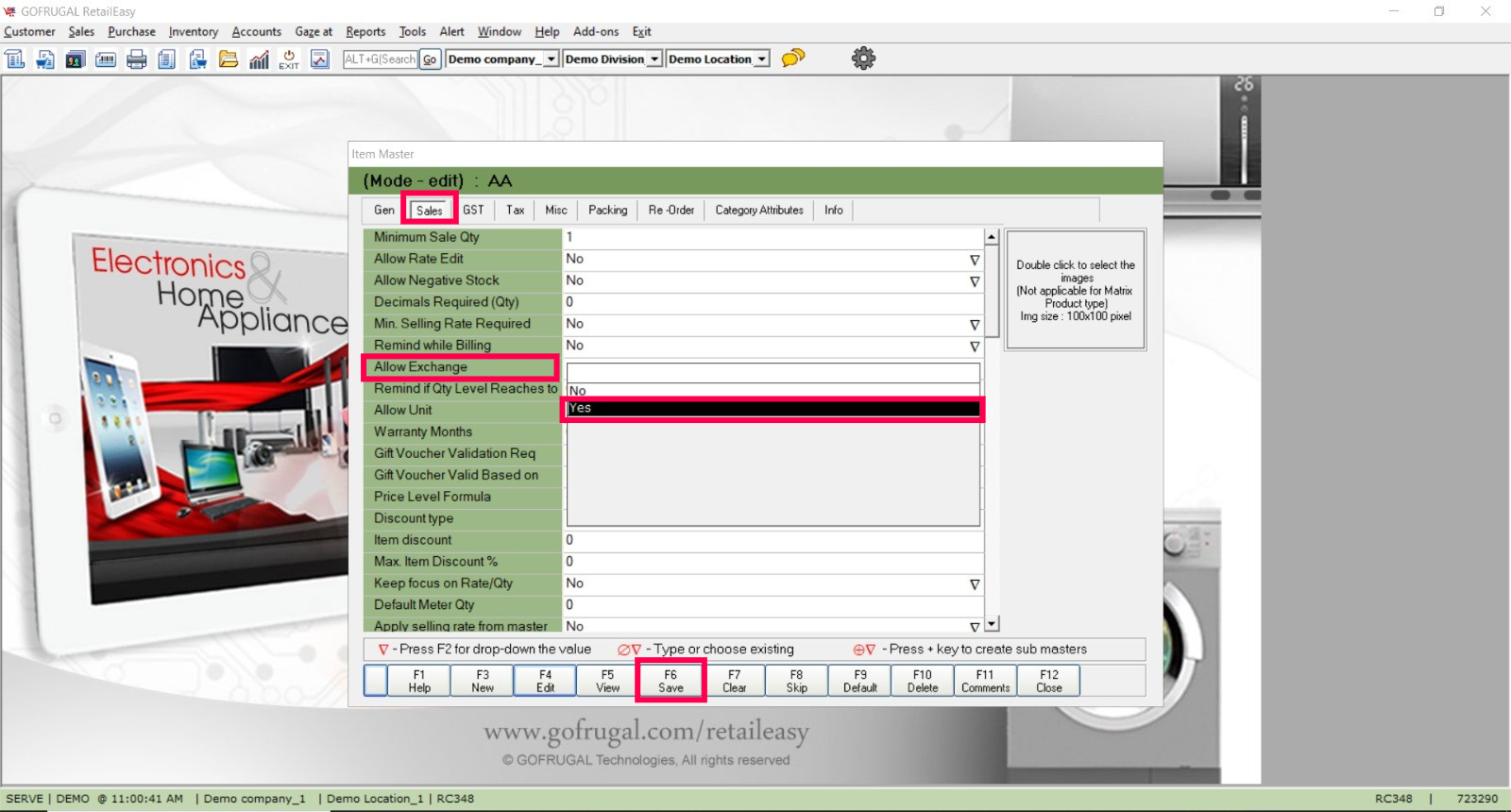Click the ALT+G Search input box
Screen dimensions: 1511x812
[x=380, y=59]
